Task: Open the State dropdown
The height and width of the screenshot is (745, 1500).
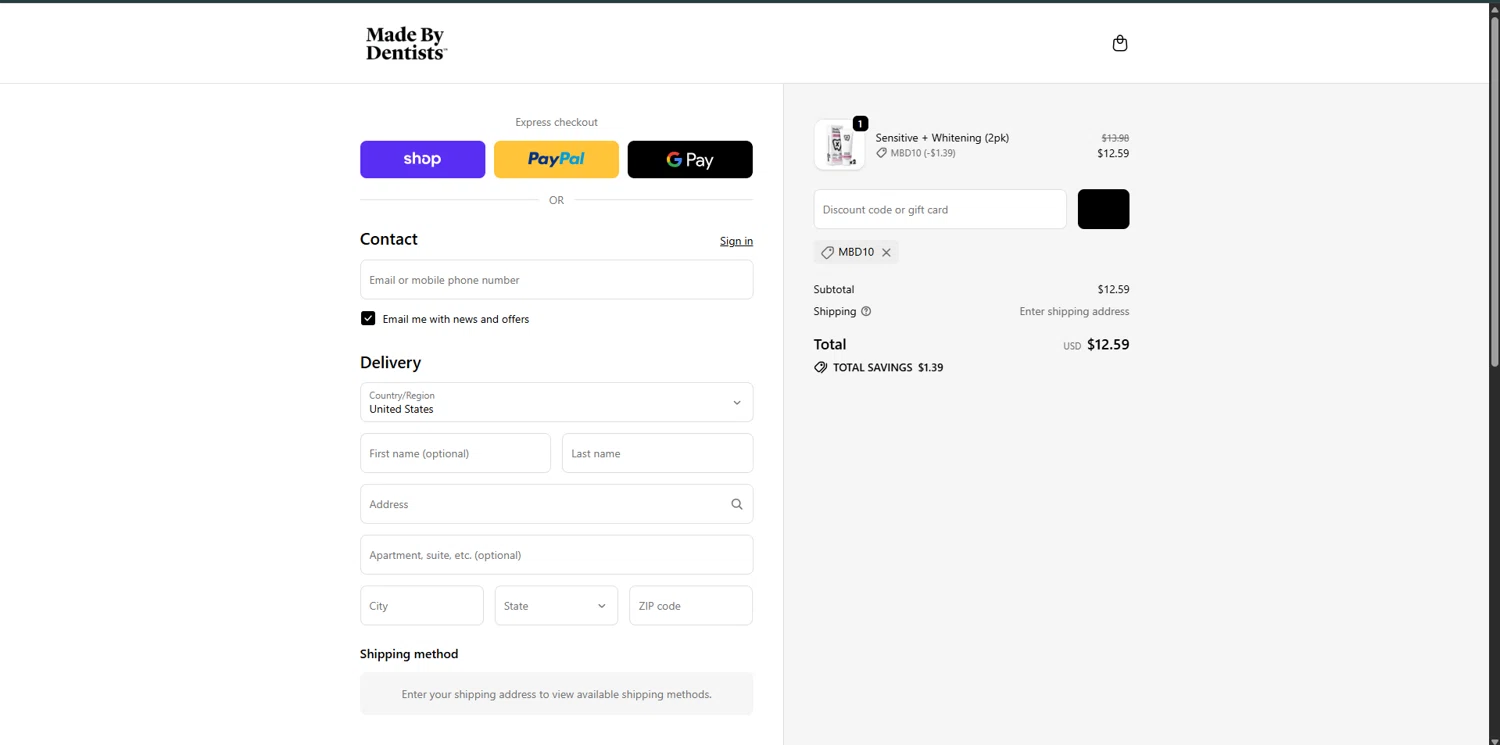Action: pyautogui.click(x=556, y=606)
